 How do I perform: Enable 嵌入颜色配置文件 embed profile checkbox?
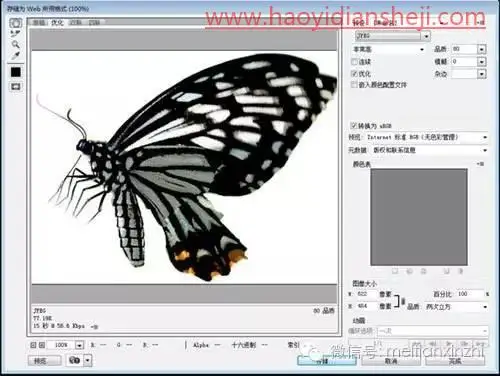point(354,85)
